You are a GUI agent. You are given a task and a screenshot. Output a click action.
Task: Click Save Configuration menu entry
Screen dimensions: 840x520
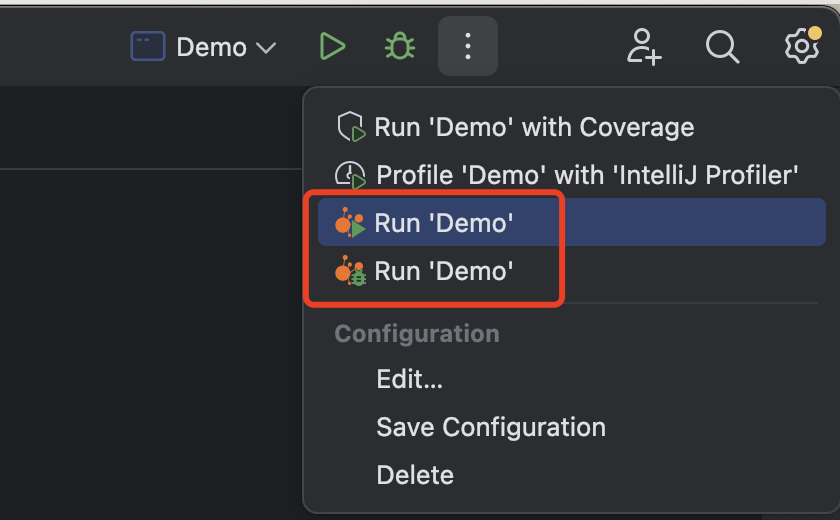(572, 427)
